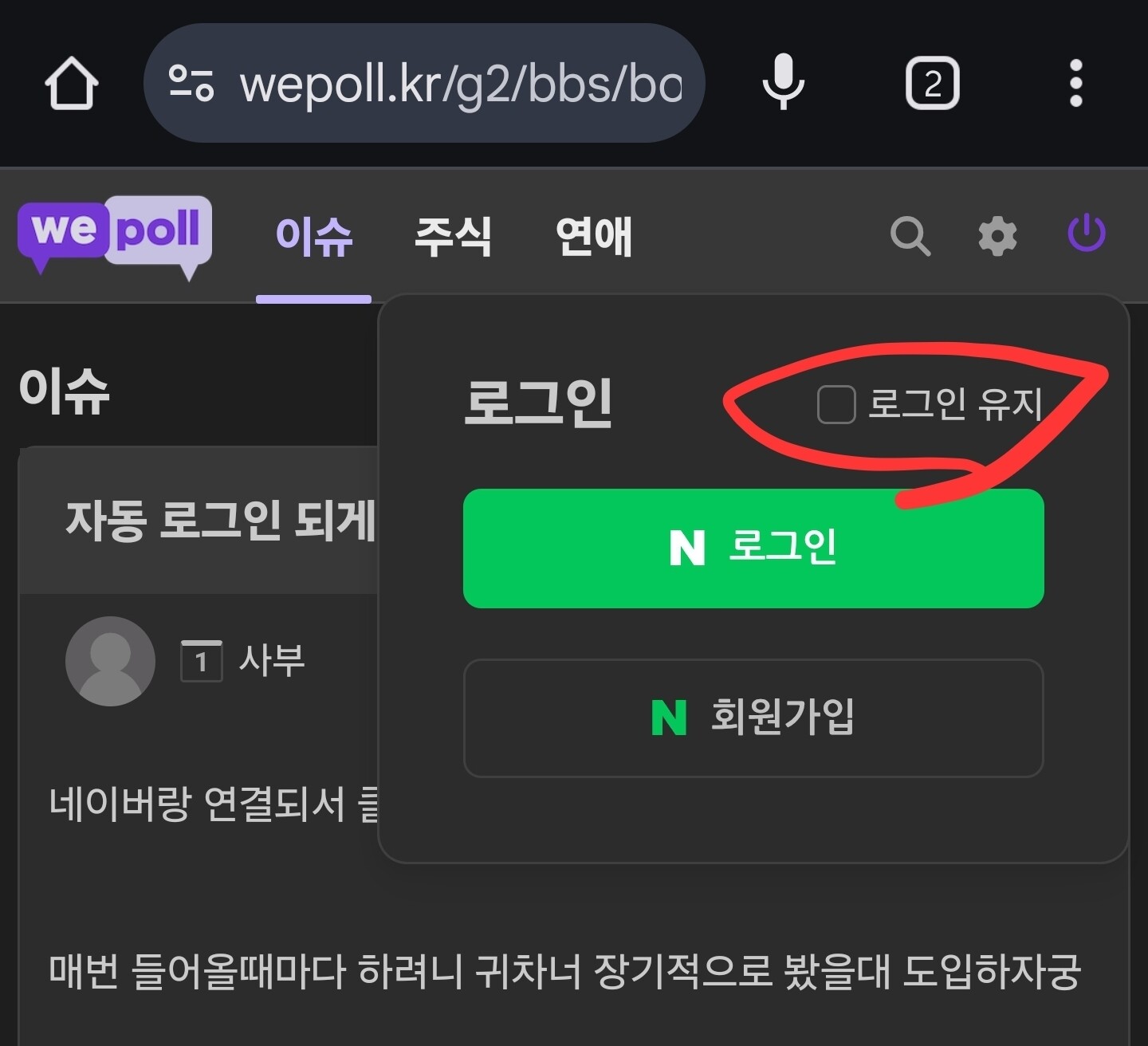Open site settings icon in address bar
The width and height of the screenshot is (1148, 1046).
191,83
